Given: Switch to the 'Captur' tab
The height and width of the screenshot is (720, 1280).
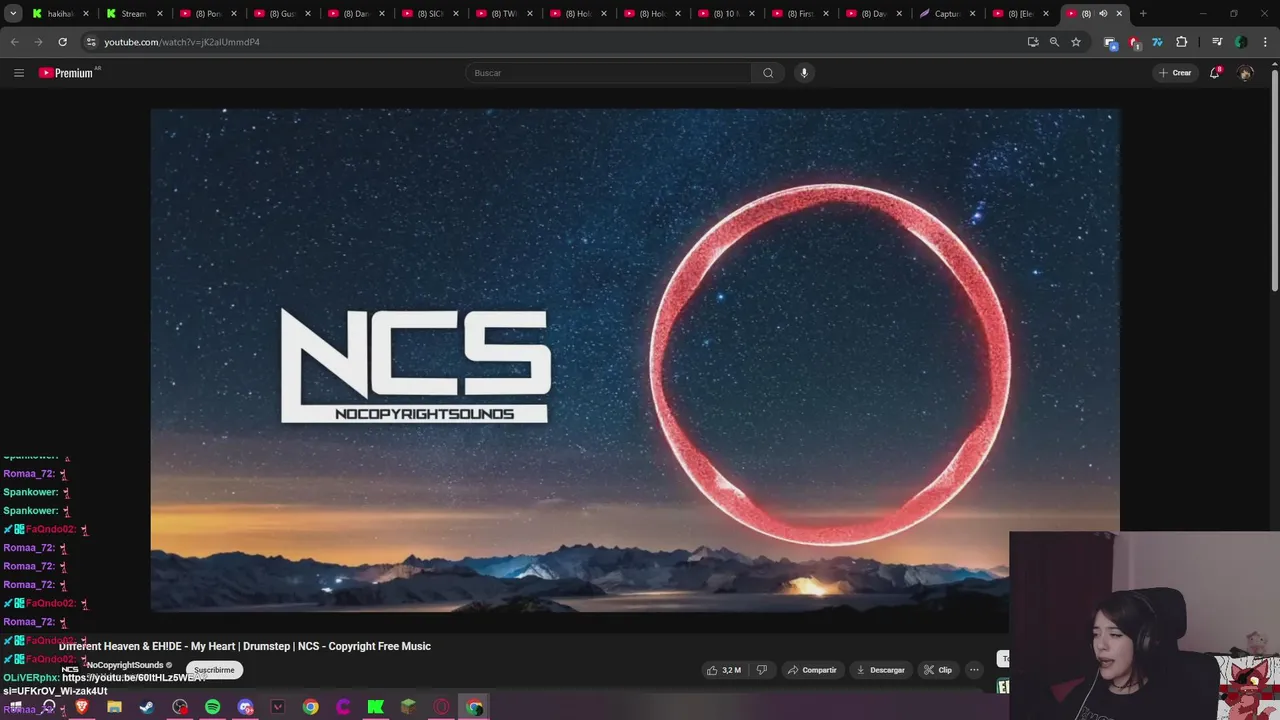Looking at the screenshot, I should pos(947,14).
